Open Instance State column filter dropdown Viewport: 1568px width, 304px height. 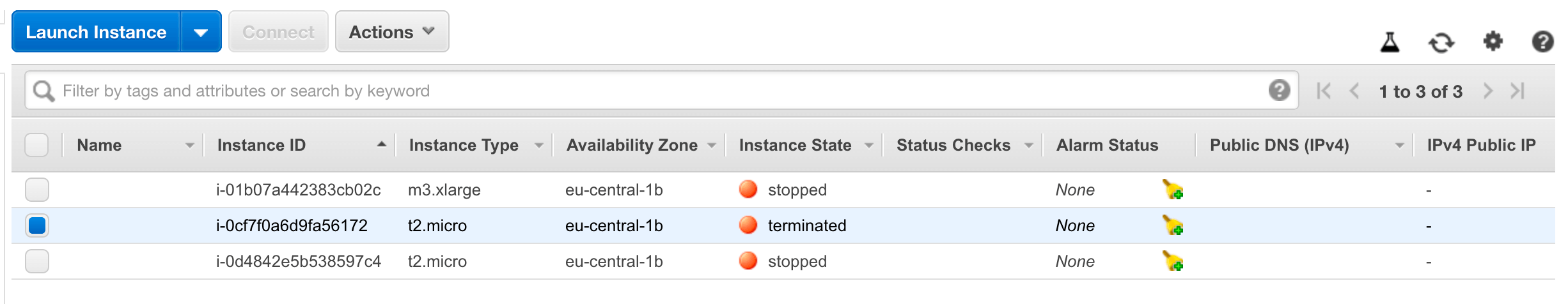point(868,146)
